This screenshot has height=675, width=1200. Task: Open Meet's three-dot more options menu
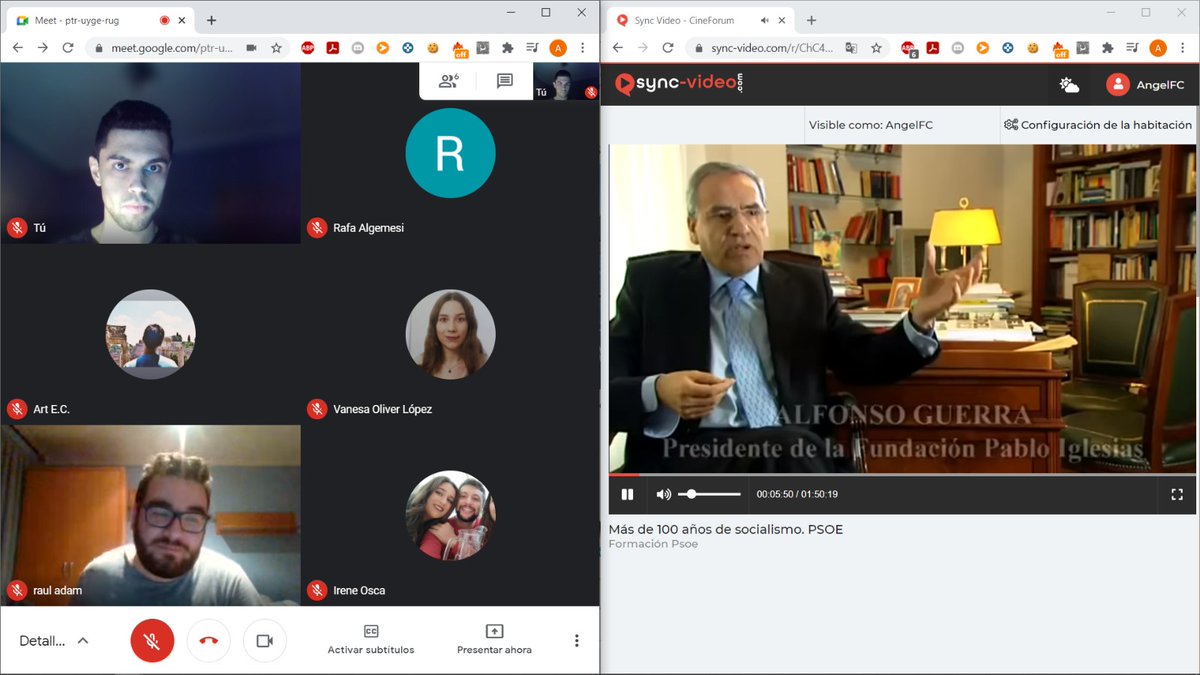pyautogui.click(x=576, y=641)
